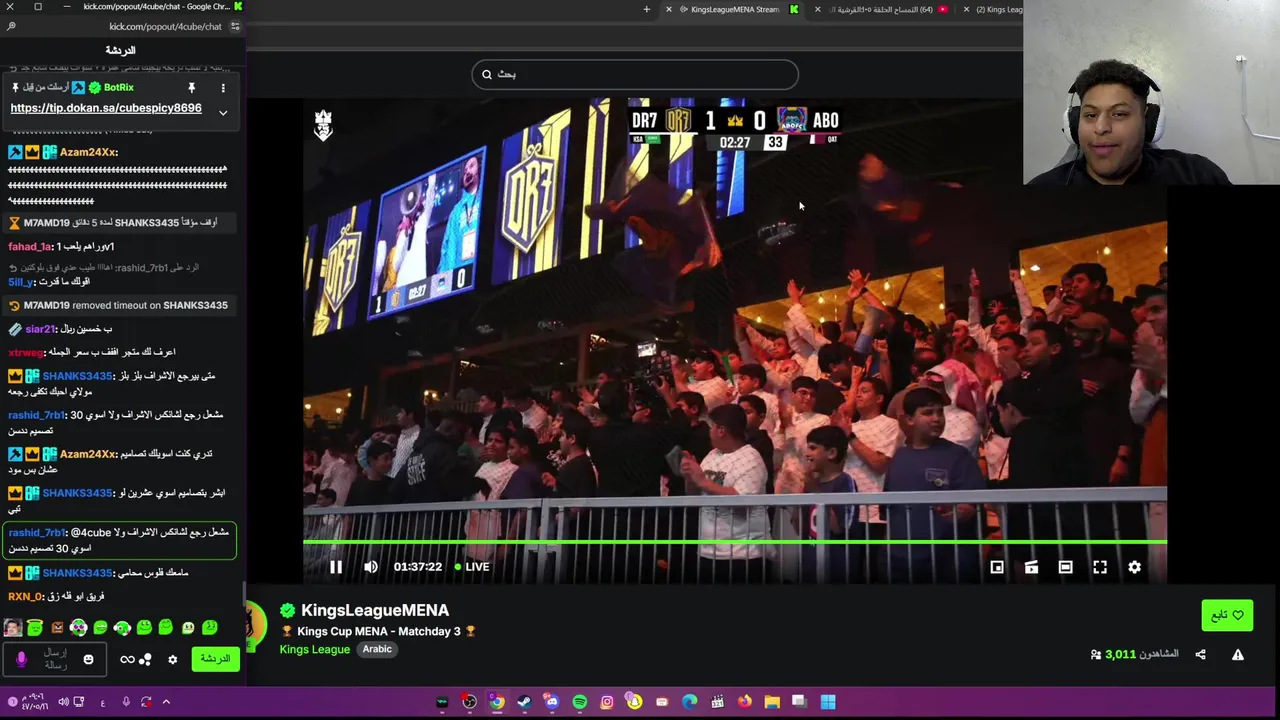The width and height of the screenshot is (1280, 720).
Task: Open KingsLeagueMENA channel name
Action: click(375, 610)
